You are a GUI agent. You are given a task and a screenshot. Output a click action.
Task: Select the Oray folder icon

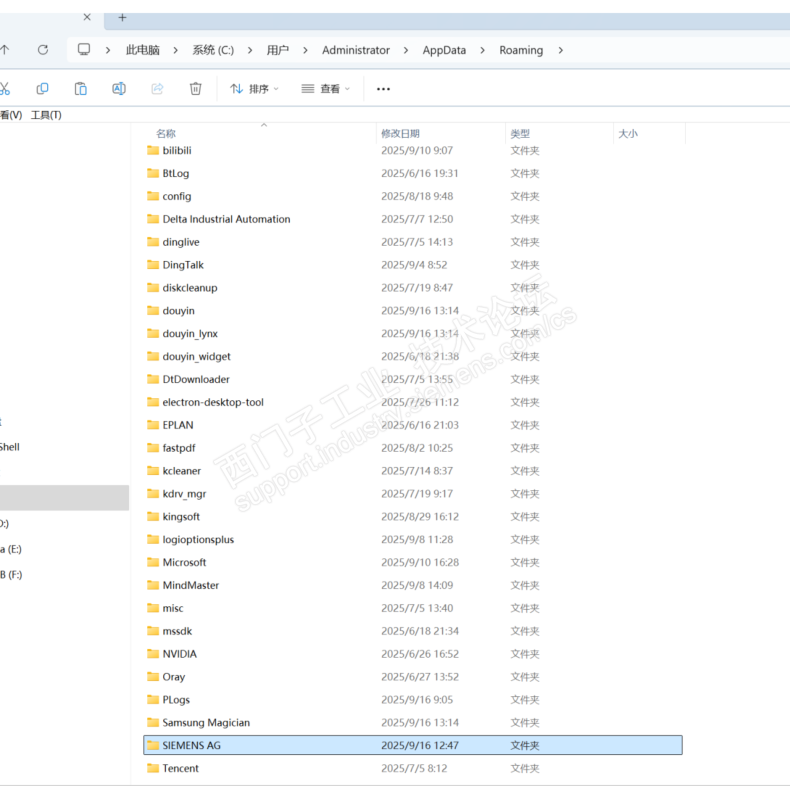click(x=153, y=677)
